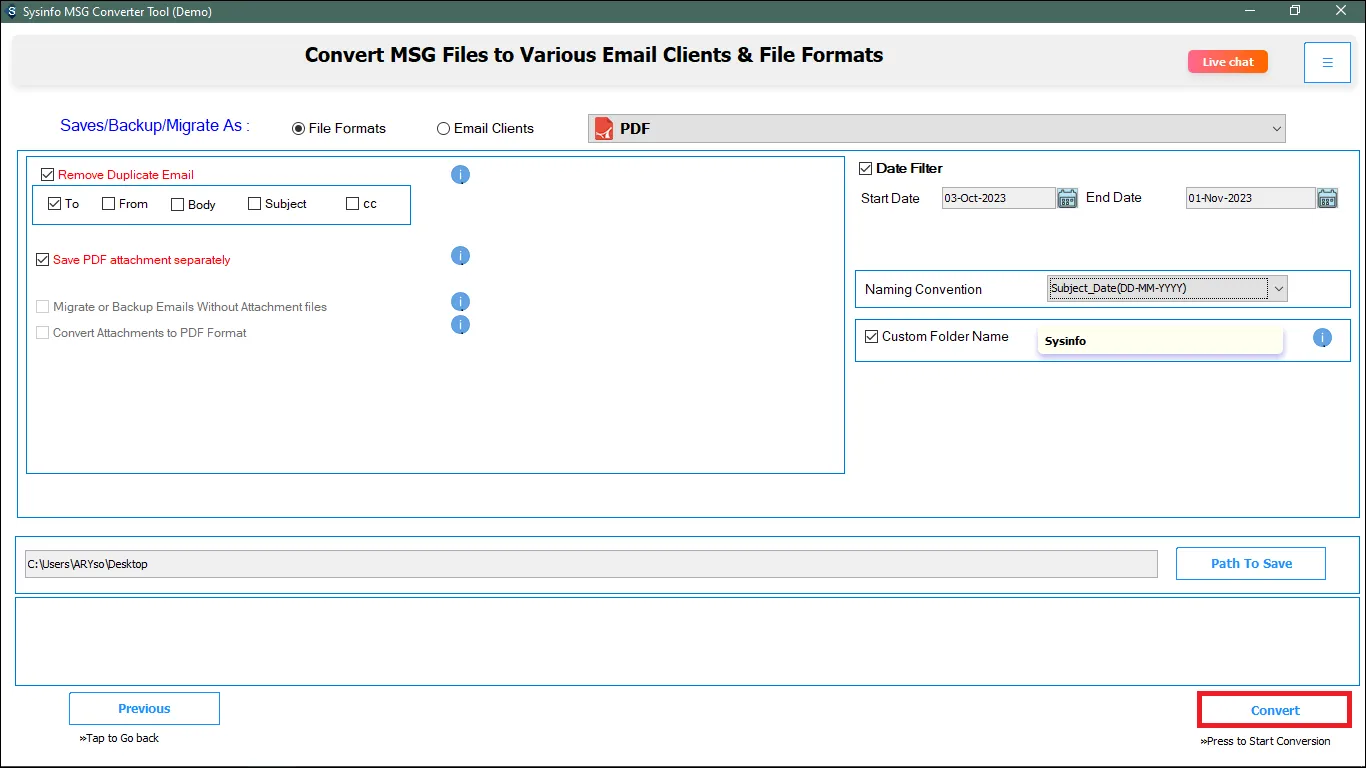Enable the Body duplicate filter checkbox
The height and width of the screenshot is (768, 1366).
point(177,205)
